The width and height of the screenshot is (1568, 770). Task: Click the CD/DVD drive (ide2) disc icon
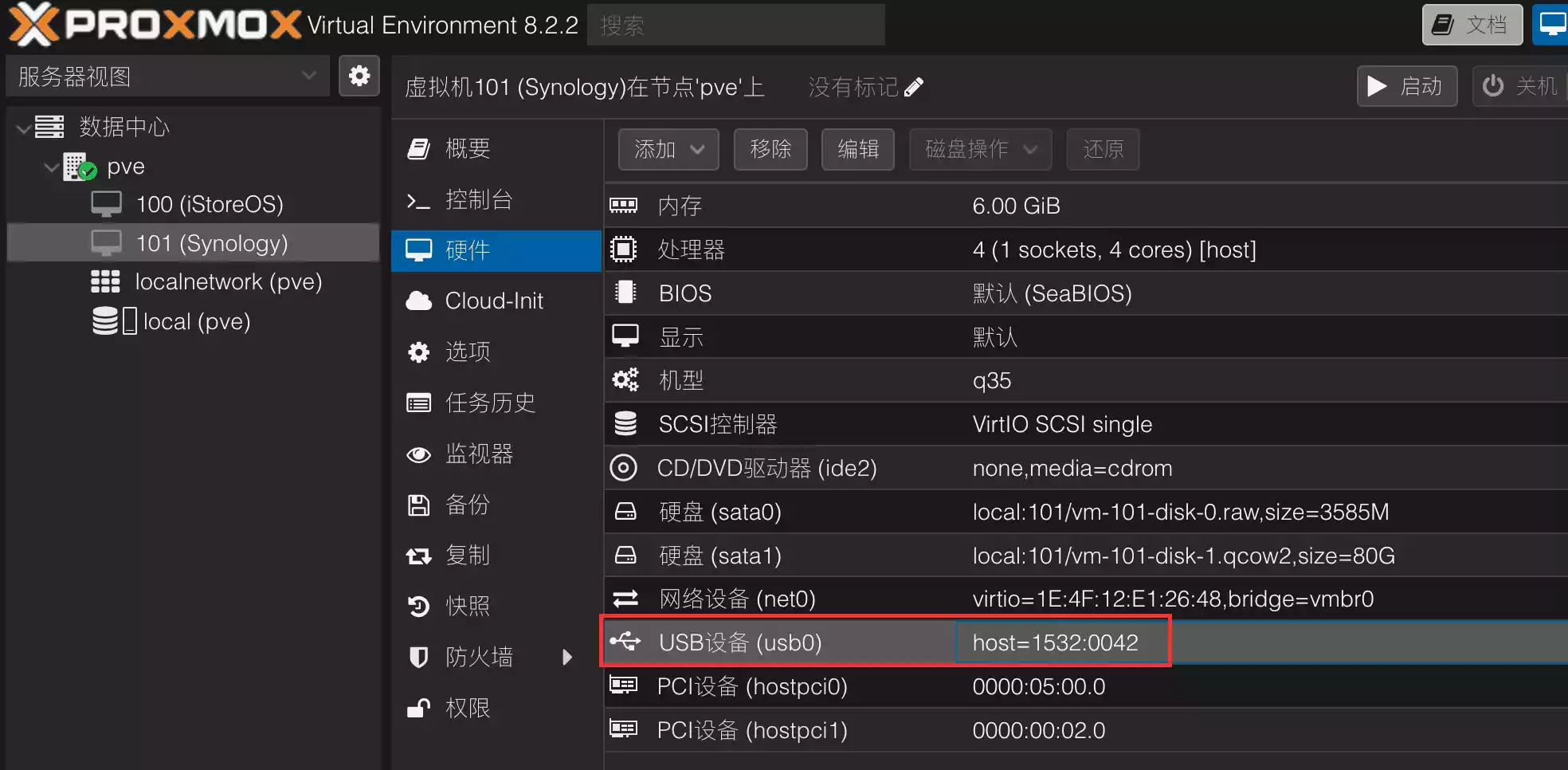[623, 468]
